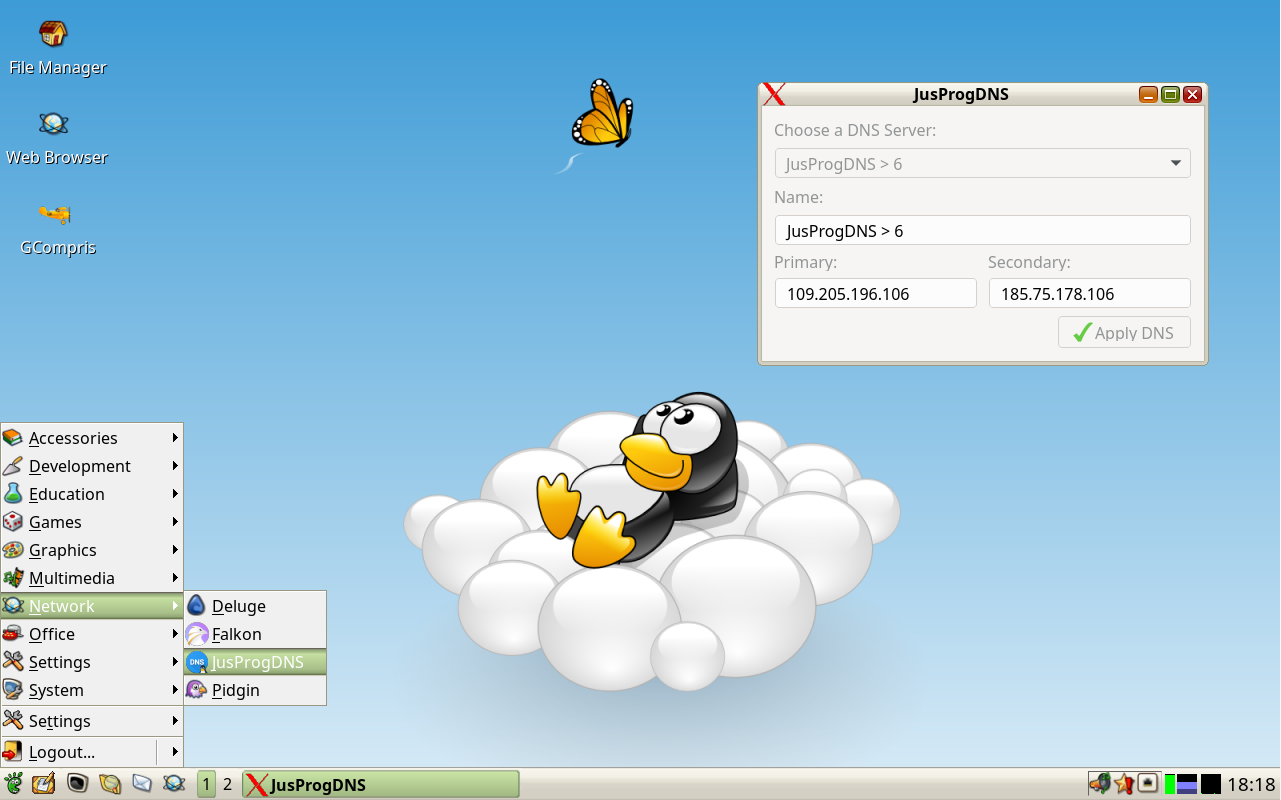This screenshot has width=1281, height=800.
Task: Open the Games submenu
Action: point(92,522)
